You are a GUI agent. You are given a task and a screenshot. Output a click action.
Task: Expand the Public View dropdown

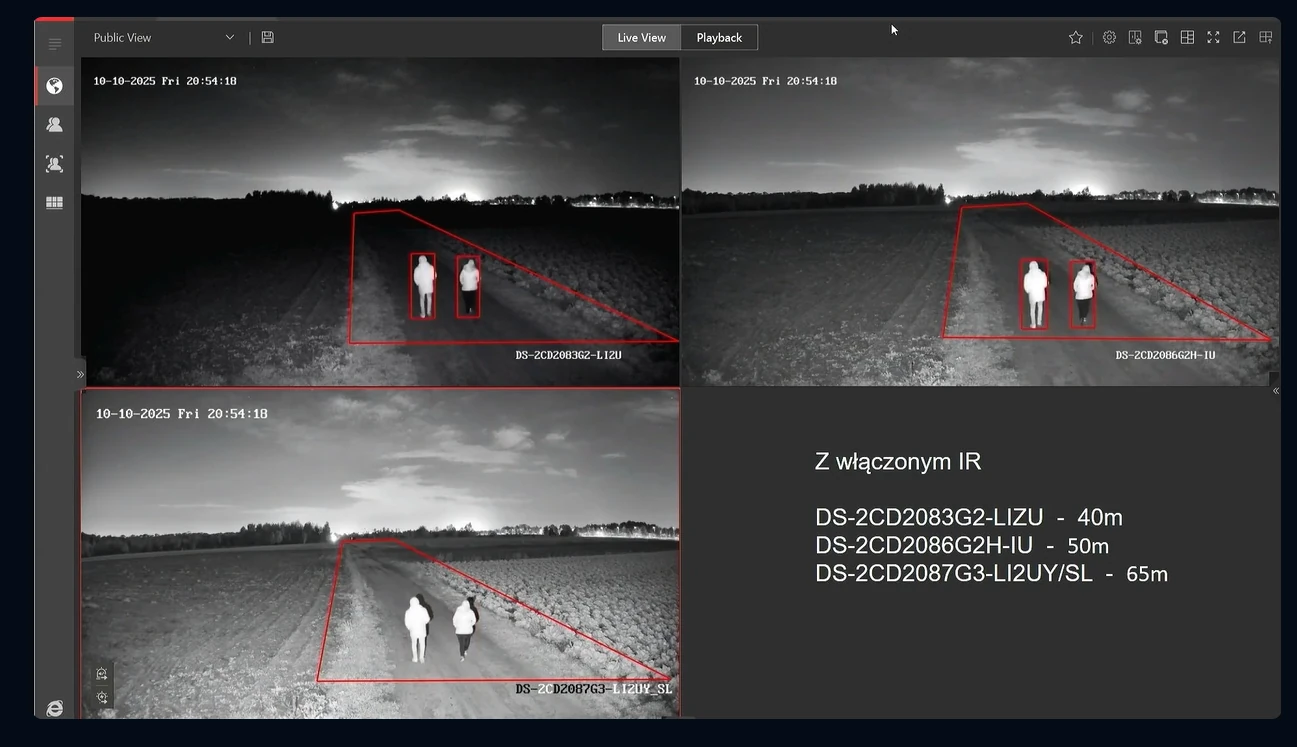click(x=230, y=37)
